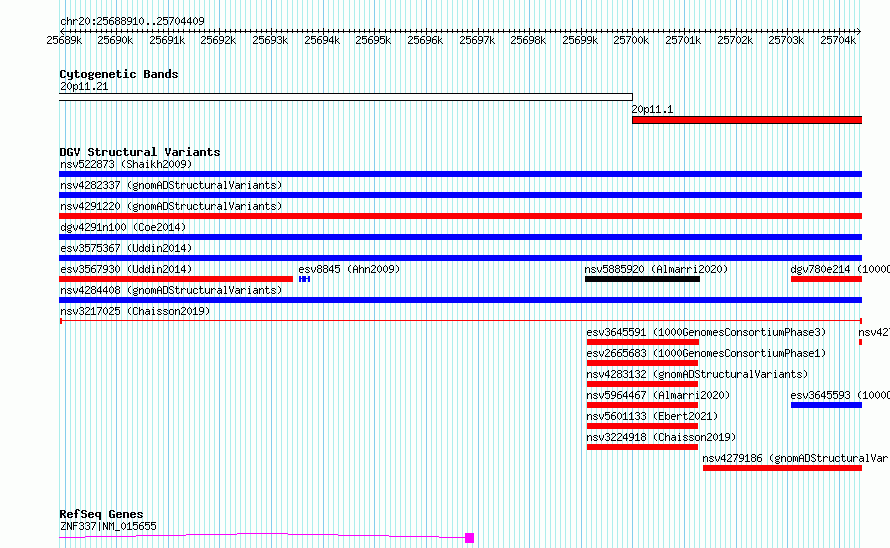Click the esv2665683 1000Genomes Phase1 label
Screen dimensions: 890x548
coord(706,353)
